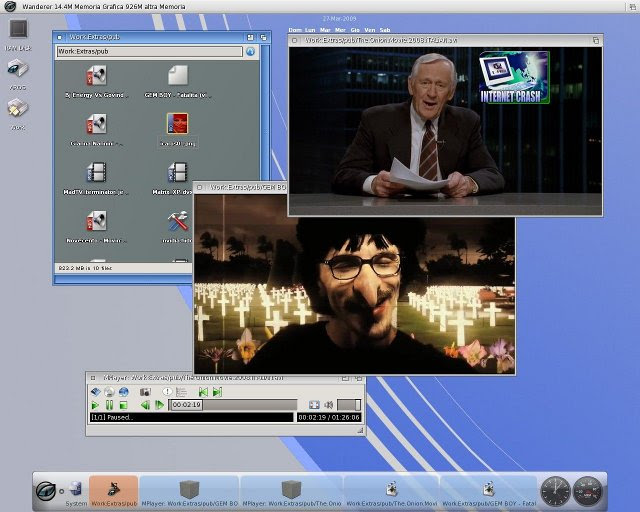Click the depth gadget of Onion Movie window
Viewport: 640px width, 512px height.
coord(596,40)
